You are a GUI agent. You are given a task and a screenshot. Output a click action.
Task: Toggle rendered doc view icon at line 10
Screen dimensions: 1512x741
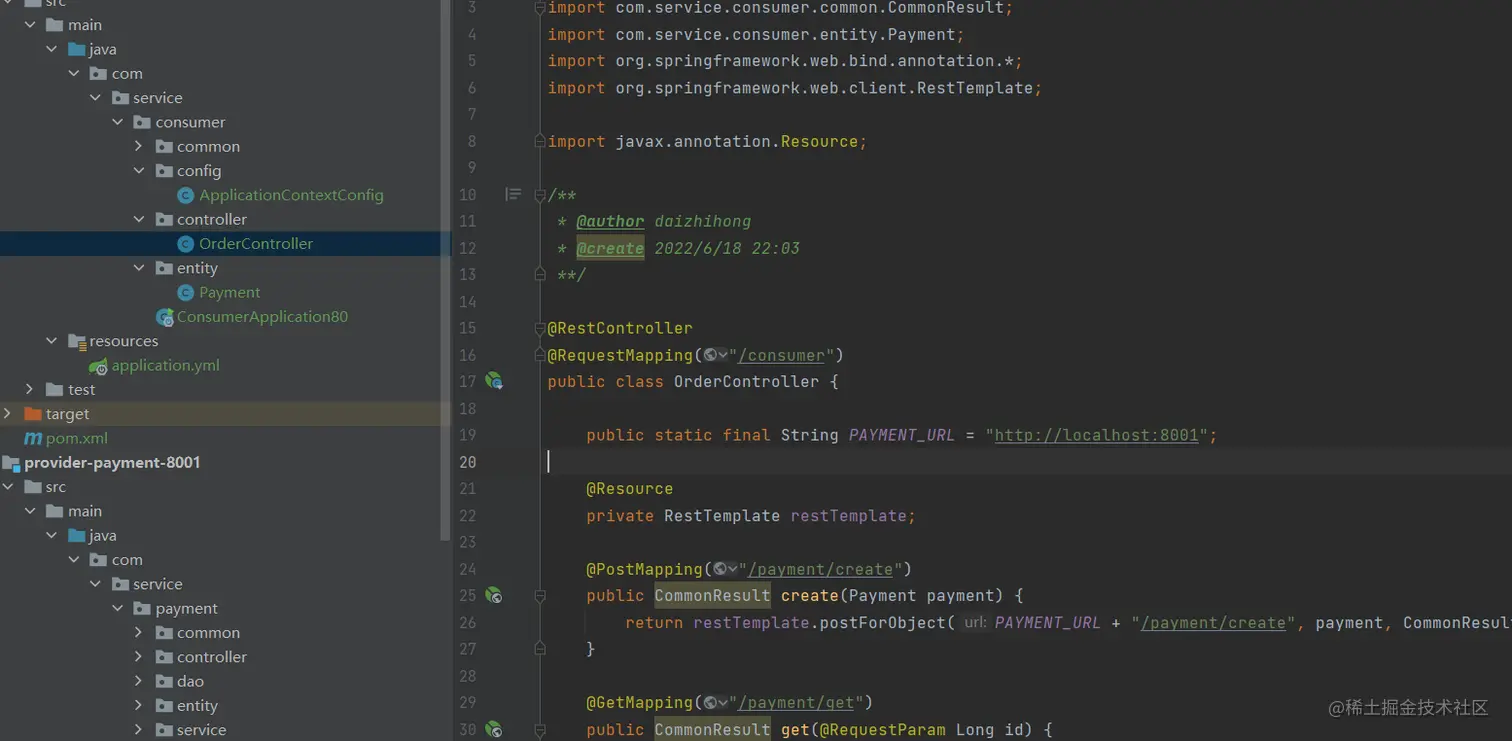(x=513, y=194)
